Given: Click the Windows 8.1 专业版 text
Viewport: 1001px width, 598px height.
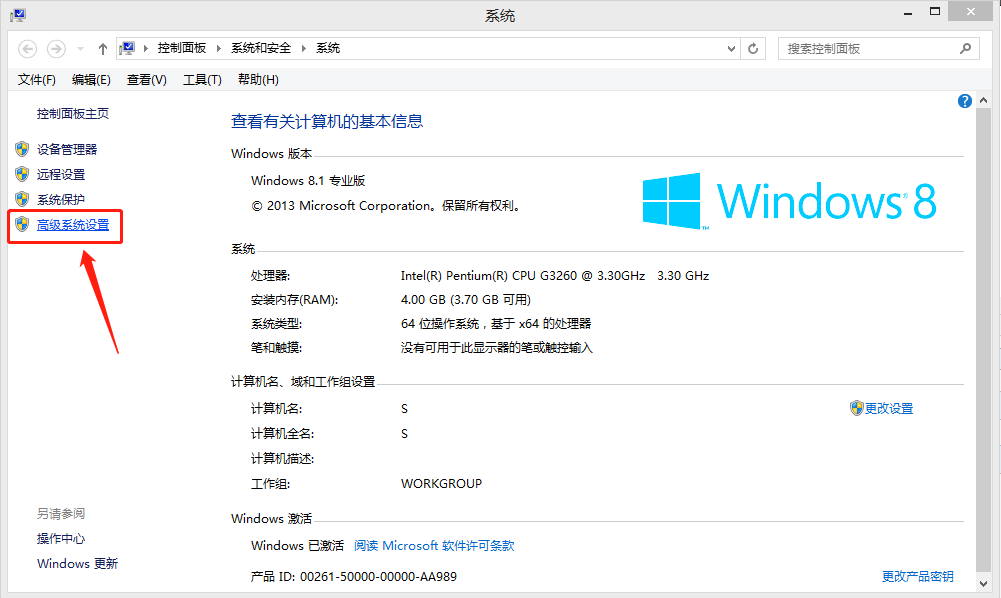Looking at the screenshot, I should pyautogui.click(x=308, y=181).
